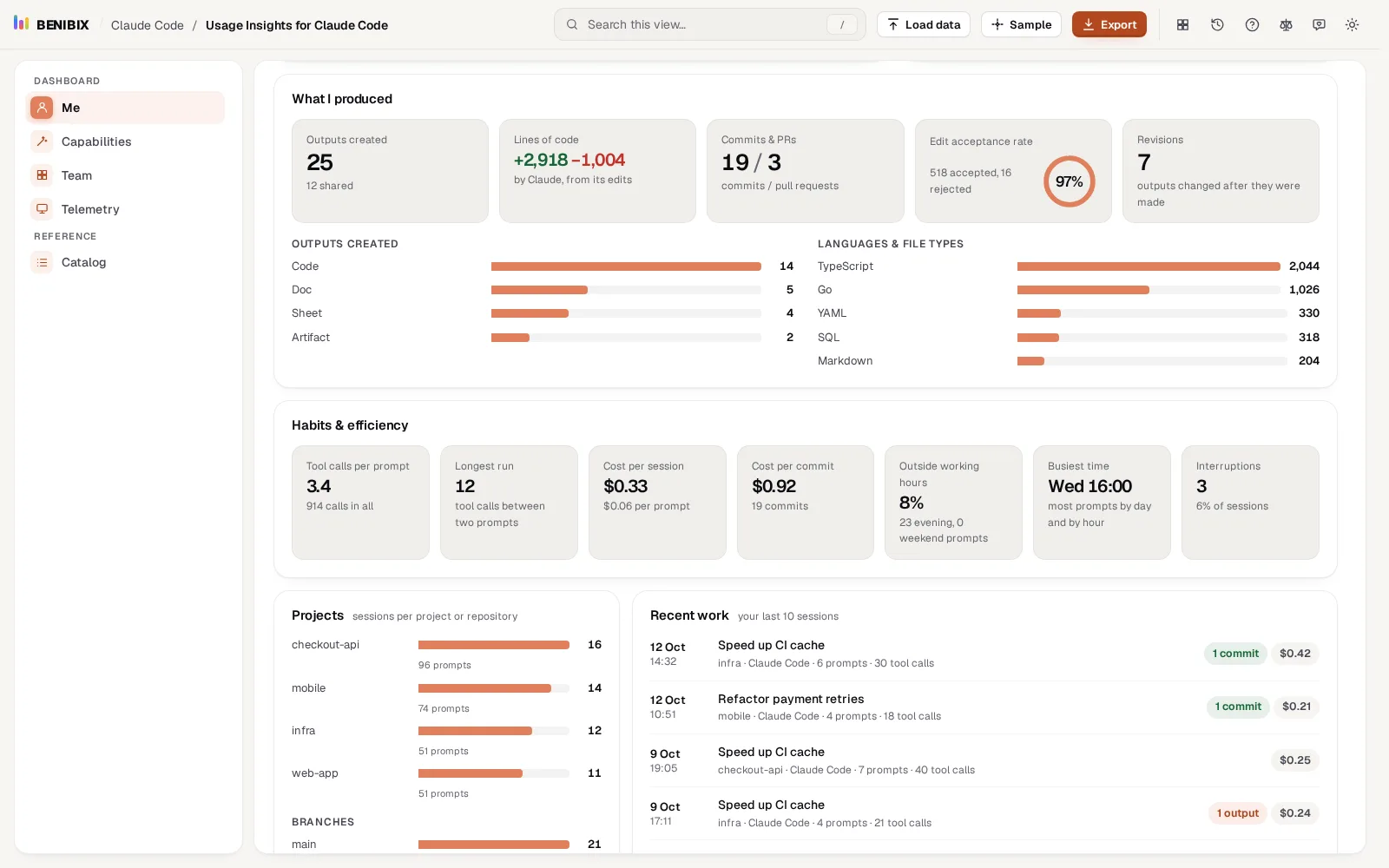Click the Cost per commit $0.92 card

coord(806,503)
